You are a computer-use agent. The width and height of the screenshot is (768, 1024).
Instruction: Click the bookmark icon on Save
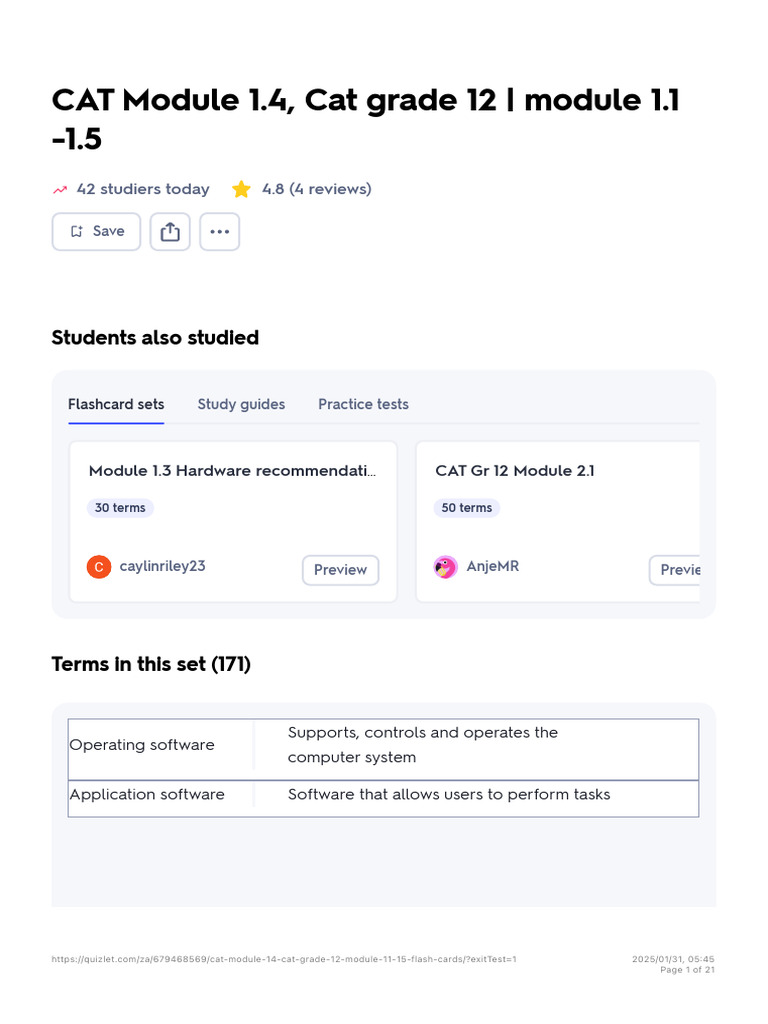point(77,232)
